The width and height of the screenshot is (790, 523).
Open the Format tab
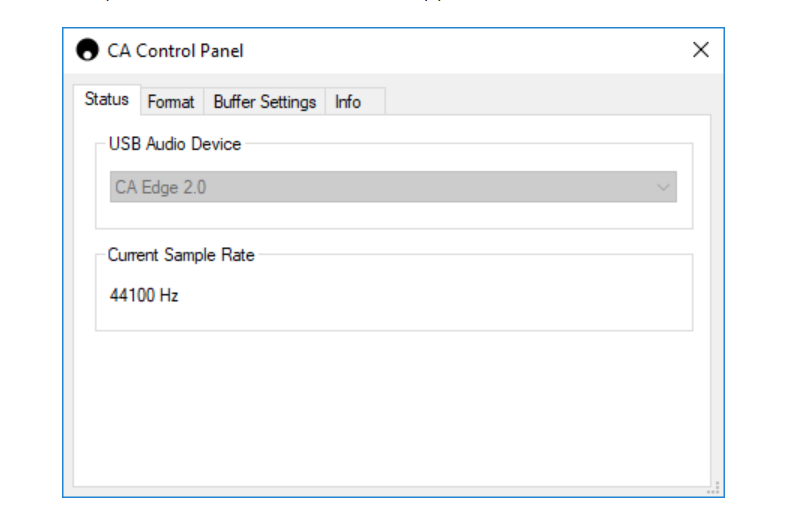click(171, 102)
